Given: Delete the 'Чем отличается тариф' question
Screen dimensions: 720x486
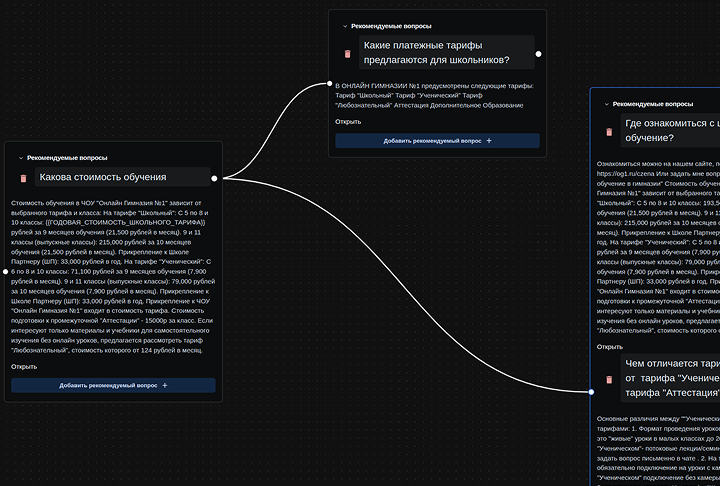Looking at the screenshot, I should (x=609, y=379).
